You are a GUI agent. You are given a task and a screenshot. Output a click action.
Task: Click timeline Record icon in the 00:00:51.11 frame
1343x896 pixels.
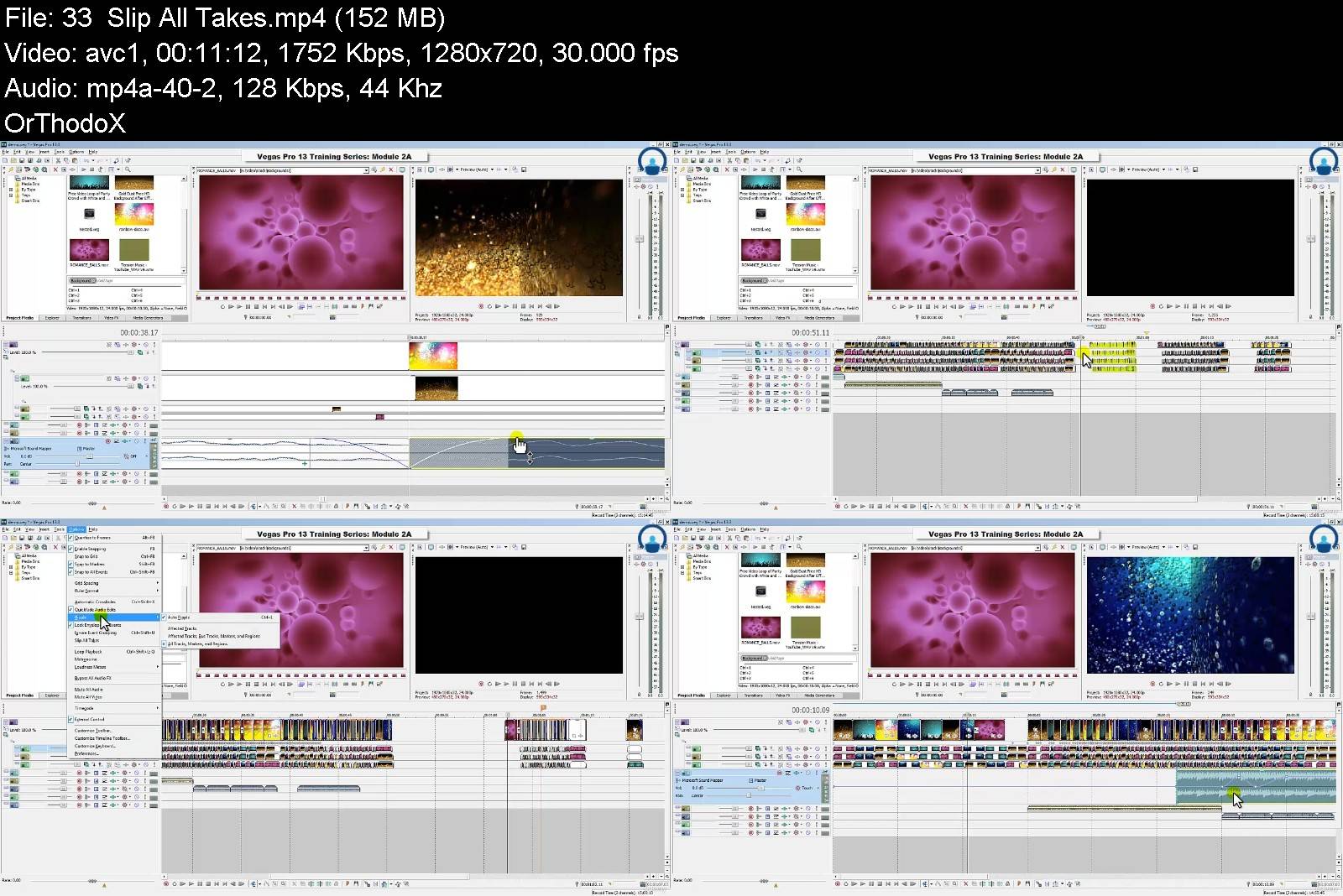838,506
